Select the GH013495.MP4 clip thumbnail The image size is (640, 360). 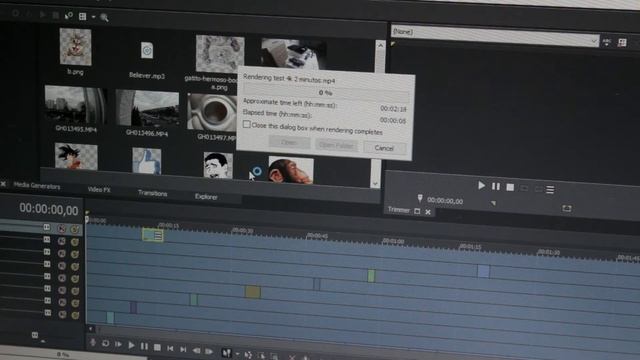[x=76, y=105]
